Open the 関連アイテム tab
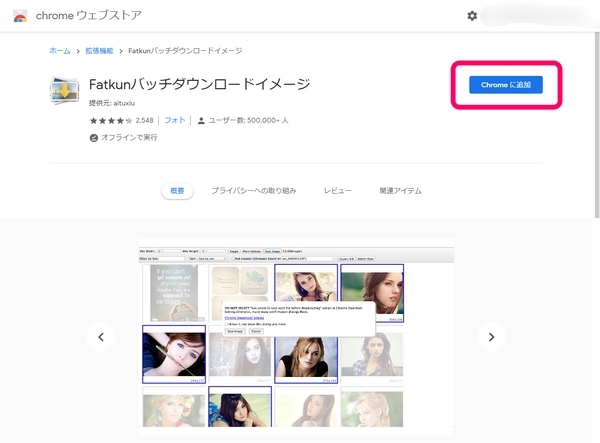Viewport: 600px width, 443px height. (x=400, y=191)
